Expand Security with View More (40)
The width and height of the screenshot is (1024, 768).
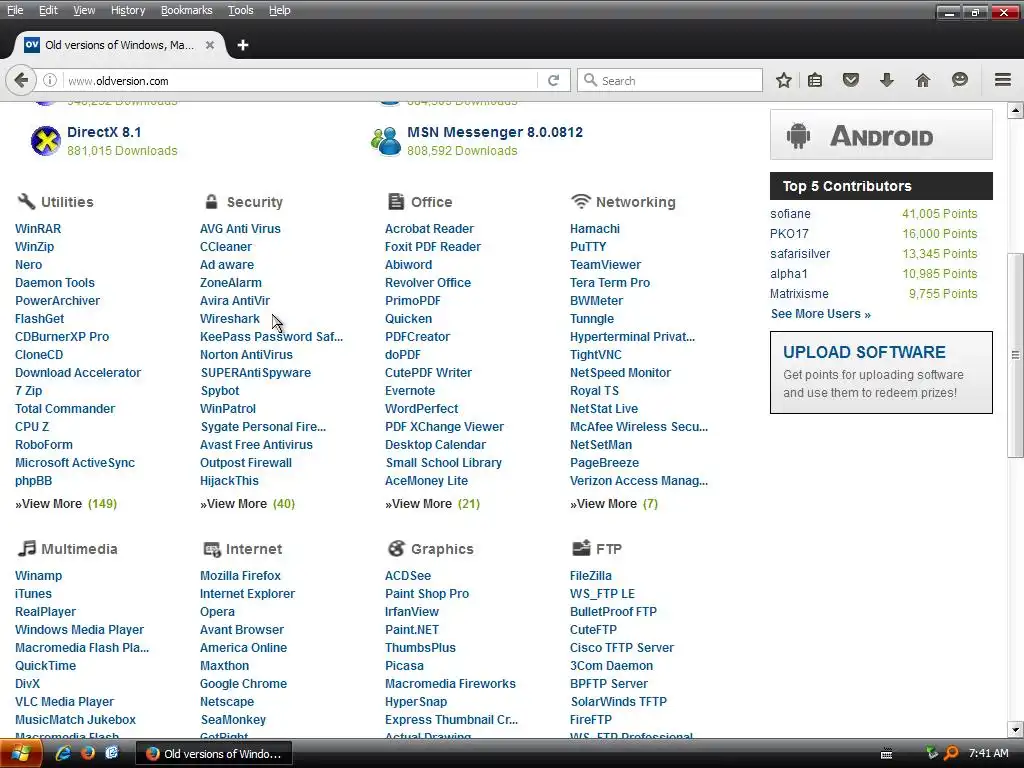pyautogui.click(x=248, y=504)
